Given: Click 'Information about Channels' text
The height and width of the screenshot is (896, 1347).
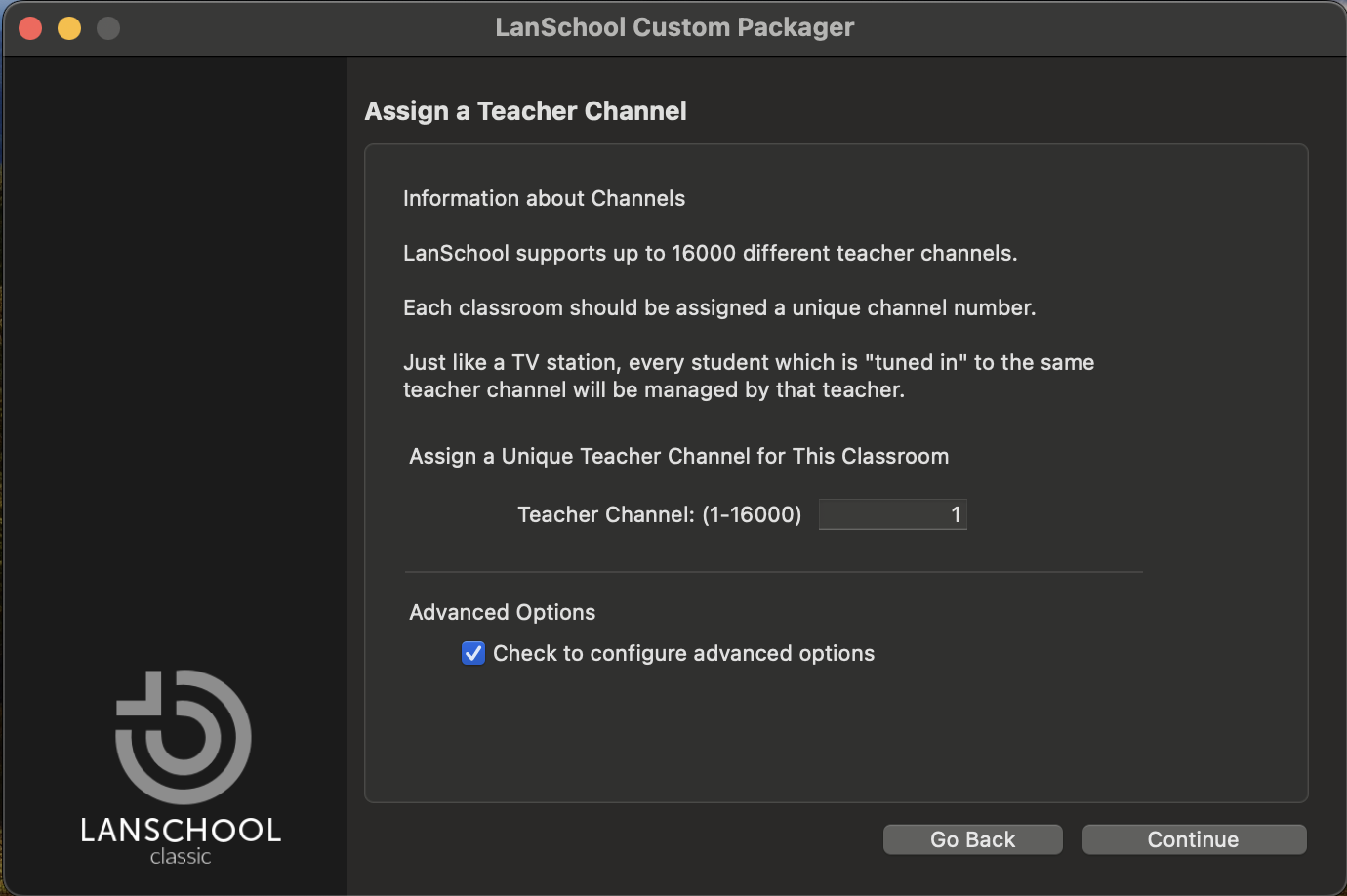Looking at the screenshot, I should (544, 198).
